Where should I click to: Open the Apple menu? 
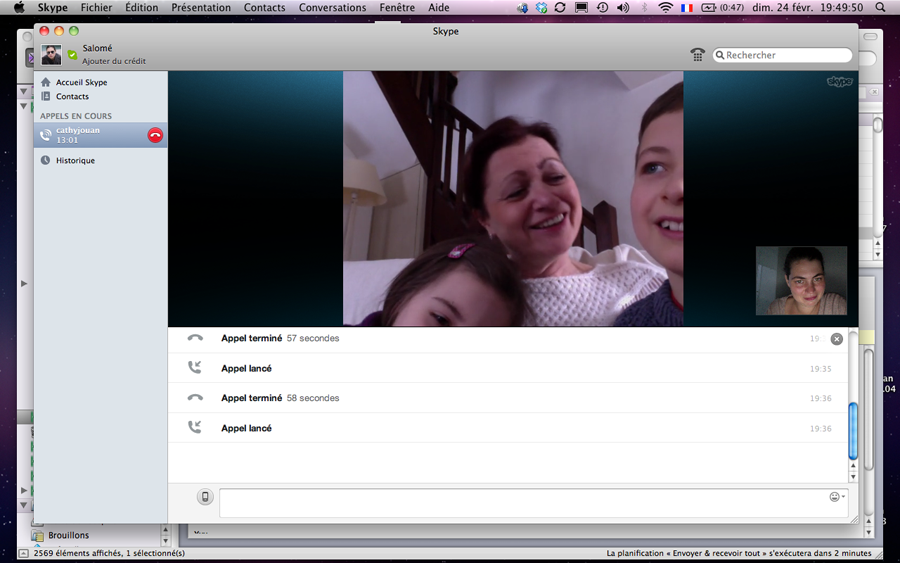[x=19, y=7]
